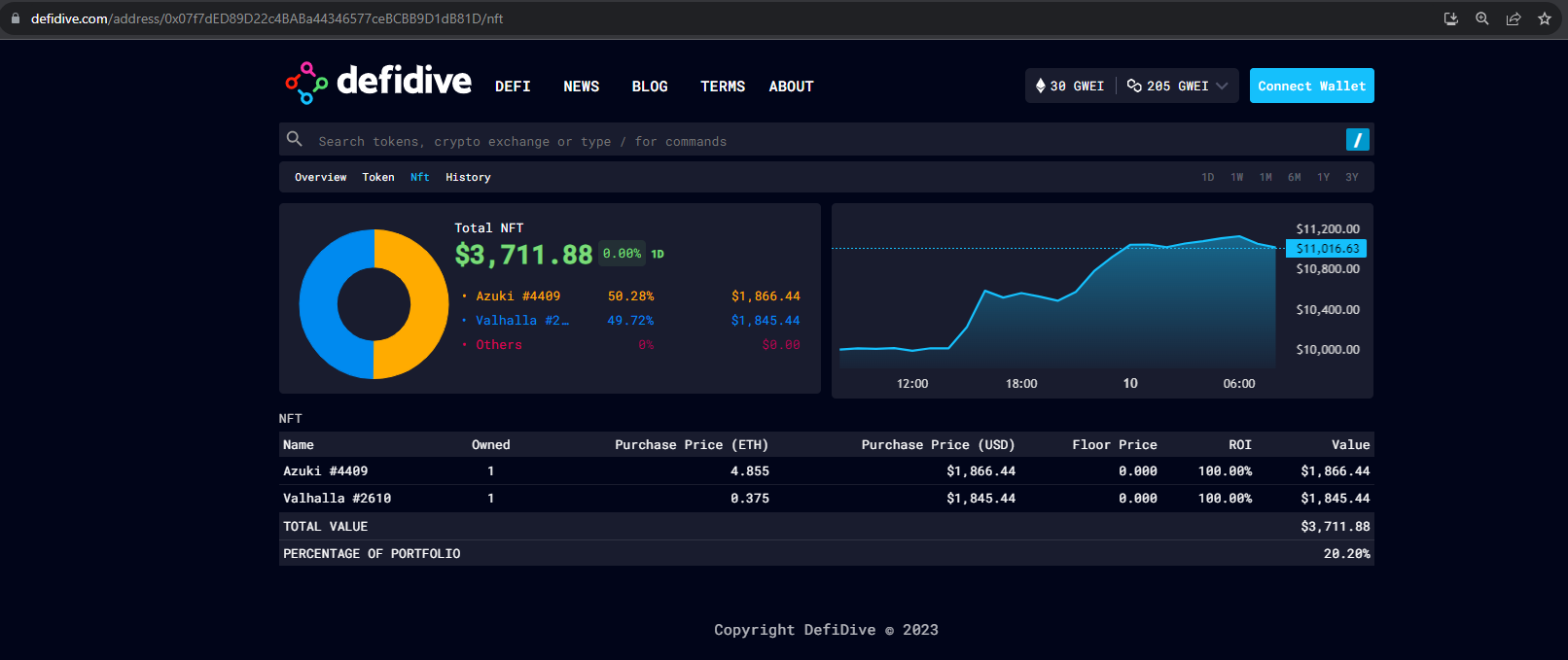This screenshot has width=1568, height=660.
Task: Open the NEWS menu item
Action: [x=582, y=87]
